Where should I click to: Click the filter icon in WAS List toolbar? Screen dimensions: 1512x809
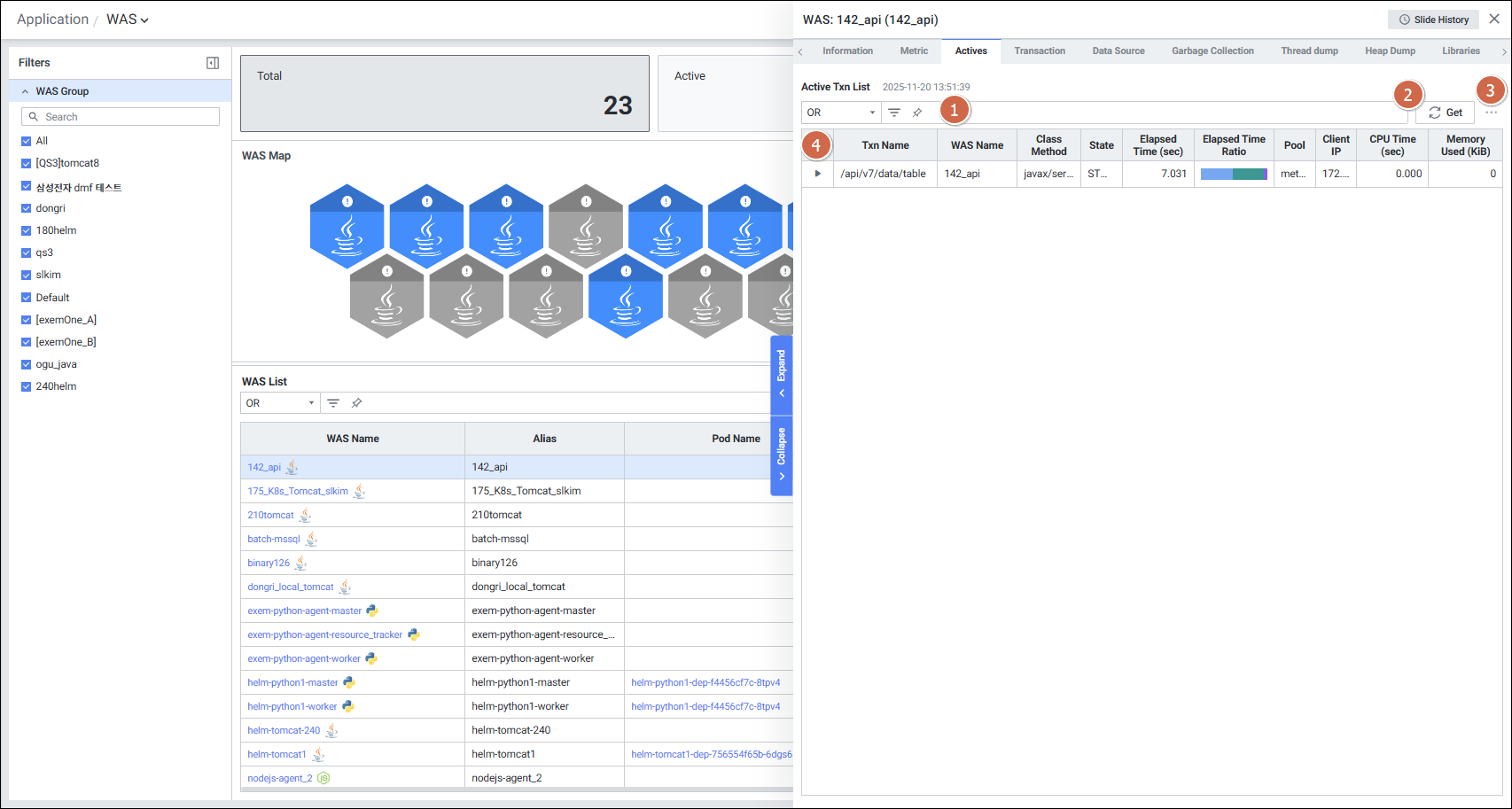[333, 403]
